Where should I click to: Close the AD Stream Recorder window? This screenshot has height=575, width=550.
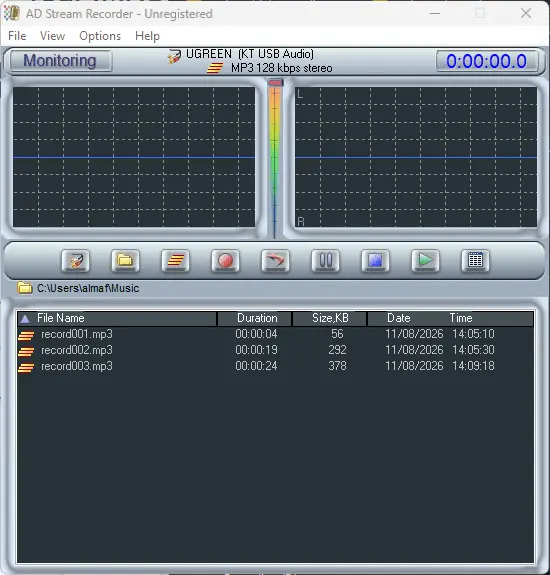coord(526,13)
